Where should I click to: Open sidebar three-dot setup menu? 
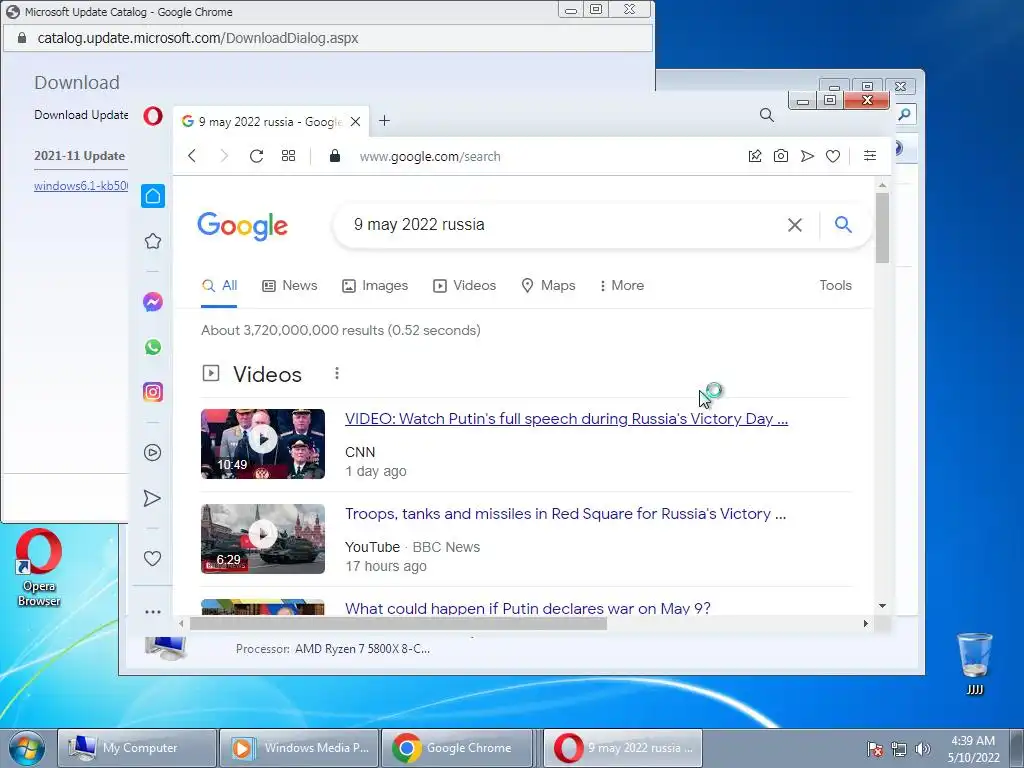(153, 612)
